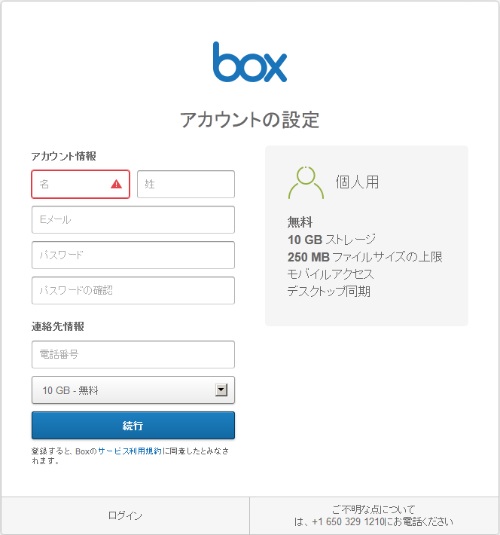Click the 無料 price text
500x535 pixels.
[x=300, y=222]
